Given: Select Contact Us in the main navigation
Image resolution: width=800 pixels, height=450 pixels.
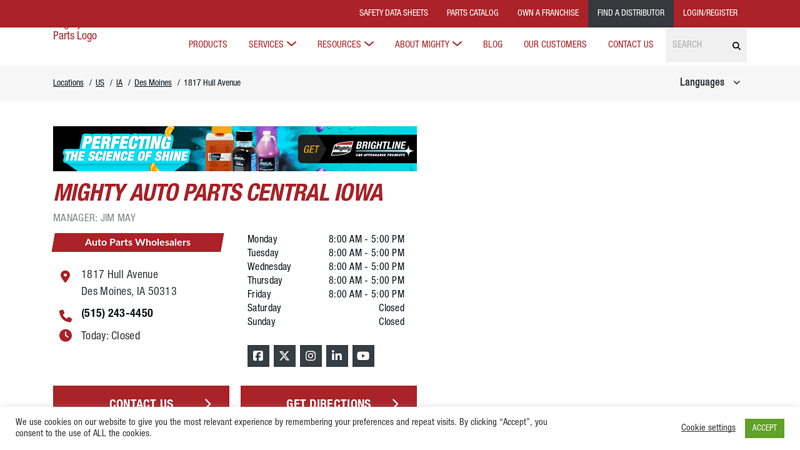Looking at the screenshot, I should tap(630, 44).
